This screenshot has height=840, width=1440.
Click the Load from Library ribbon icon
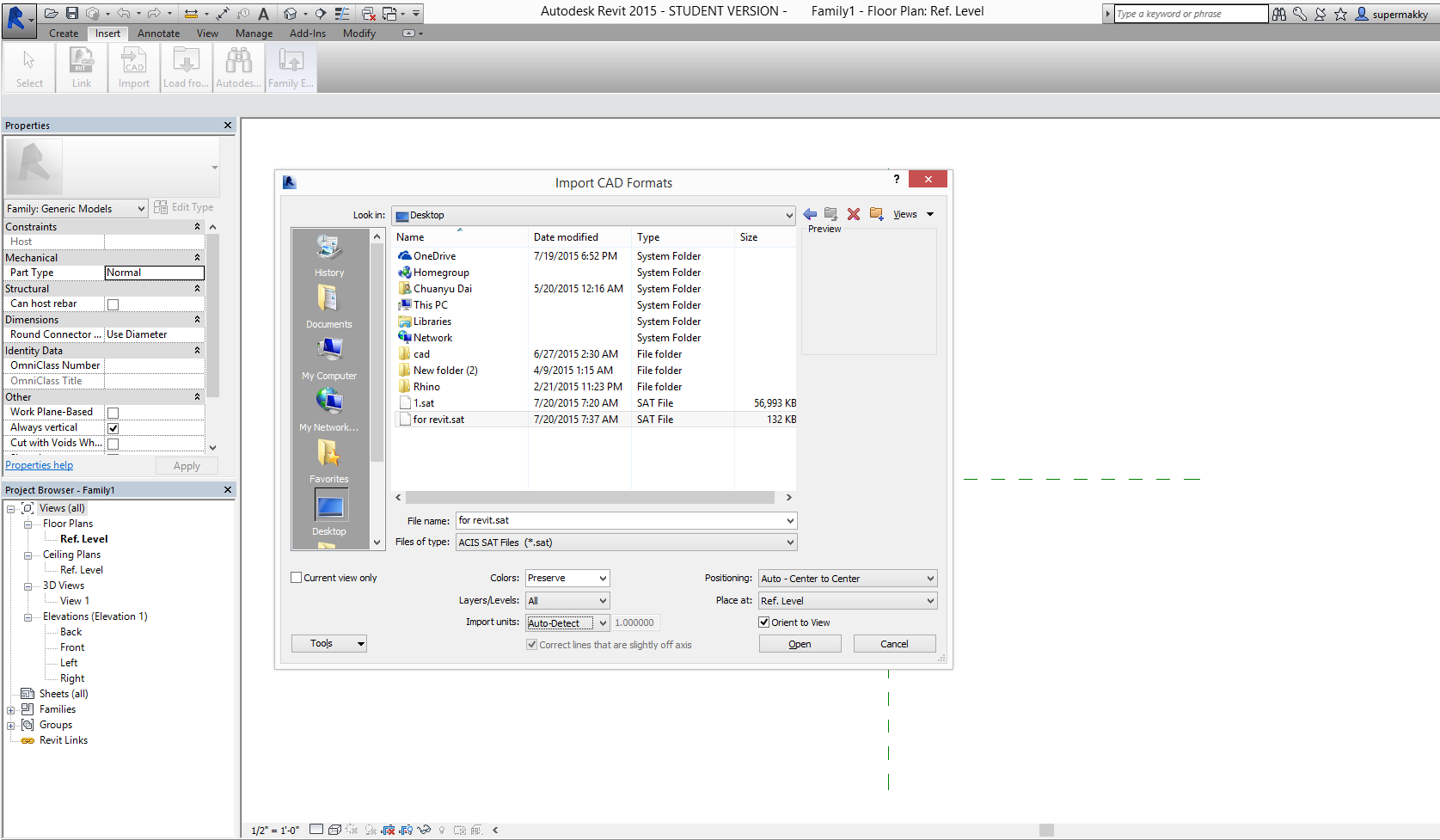click(x=186, y=68)
